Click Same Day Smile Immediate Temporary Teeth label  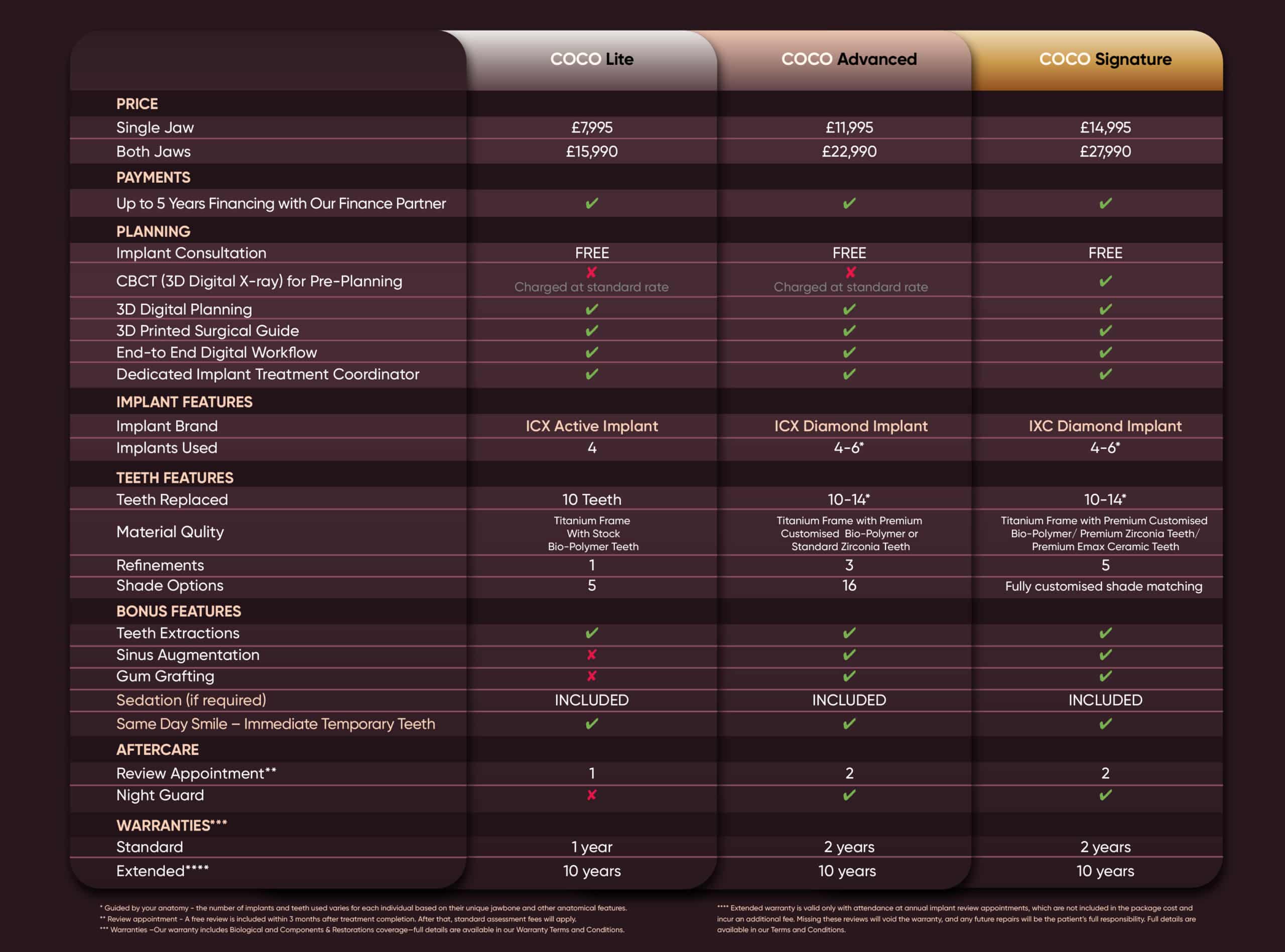tap(276, 724)
